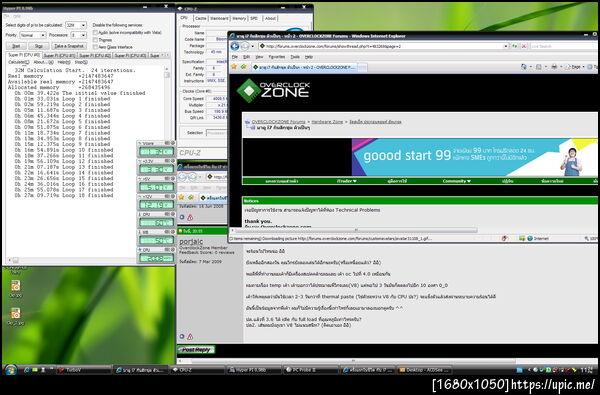This screenshot has width=600, height=395.
Task: Click IE Stop loading red X icon
Action: coord(524,46)
